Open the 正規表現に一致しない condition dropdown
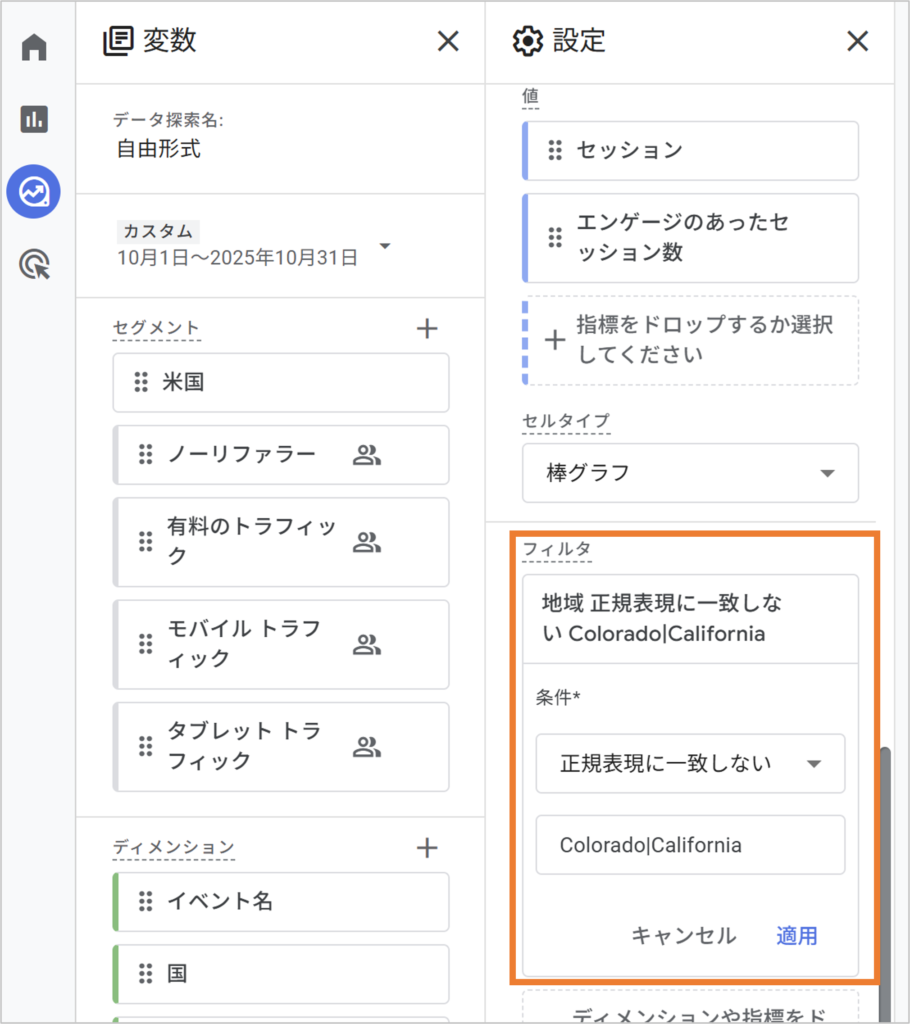910x1024 pixels. [x=690, y=763]
